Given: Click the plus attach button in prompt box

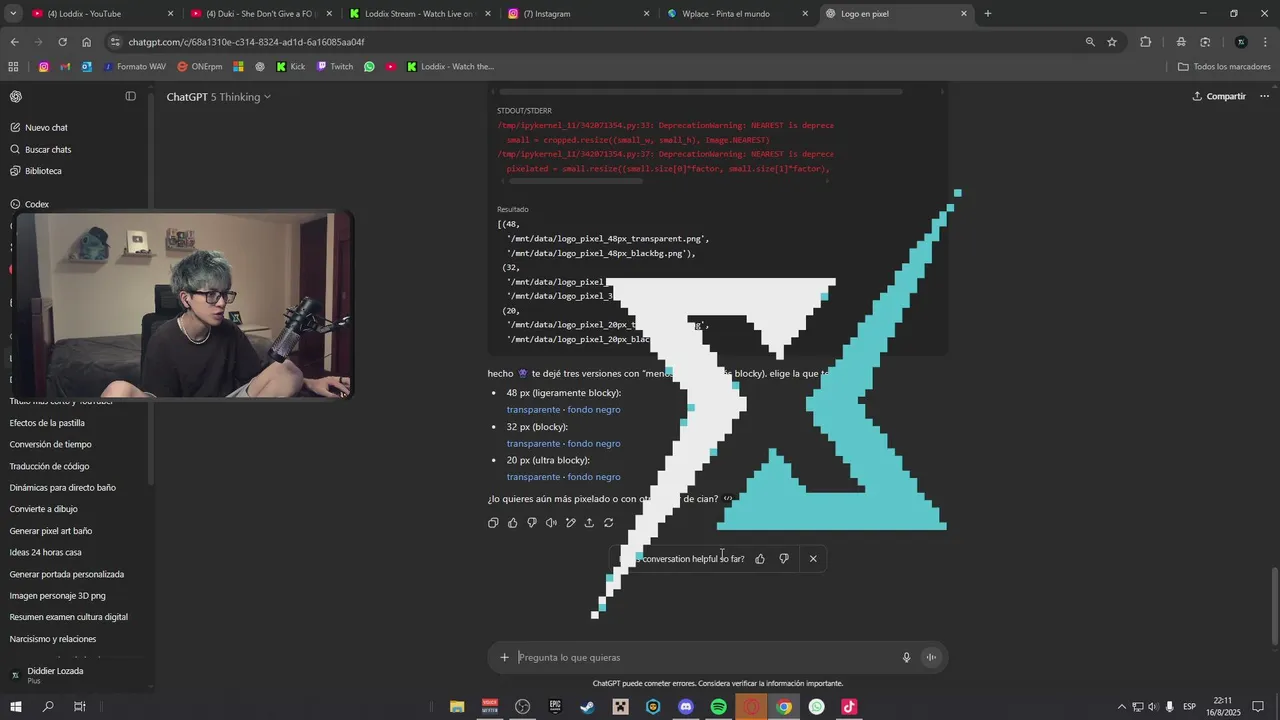Looking at the screenshot, I should click(x=505, y=657).
